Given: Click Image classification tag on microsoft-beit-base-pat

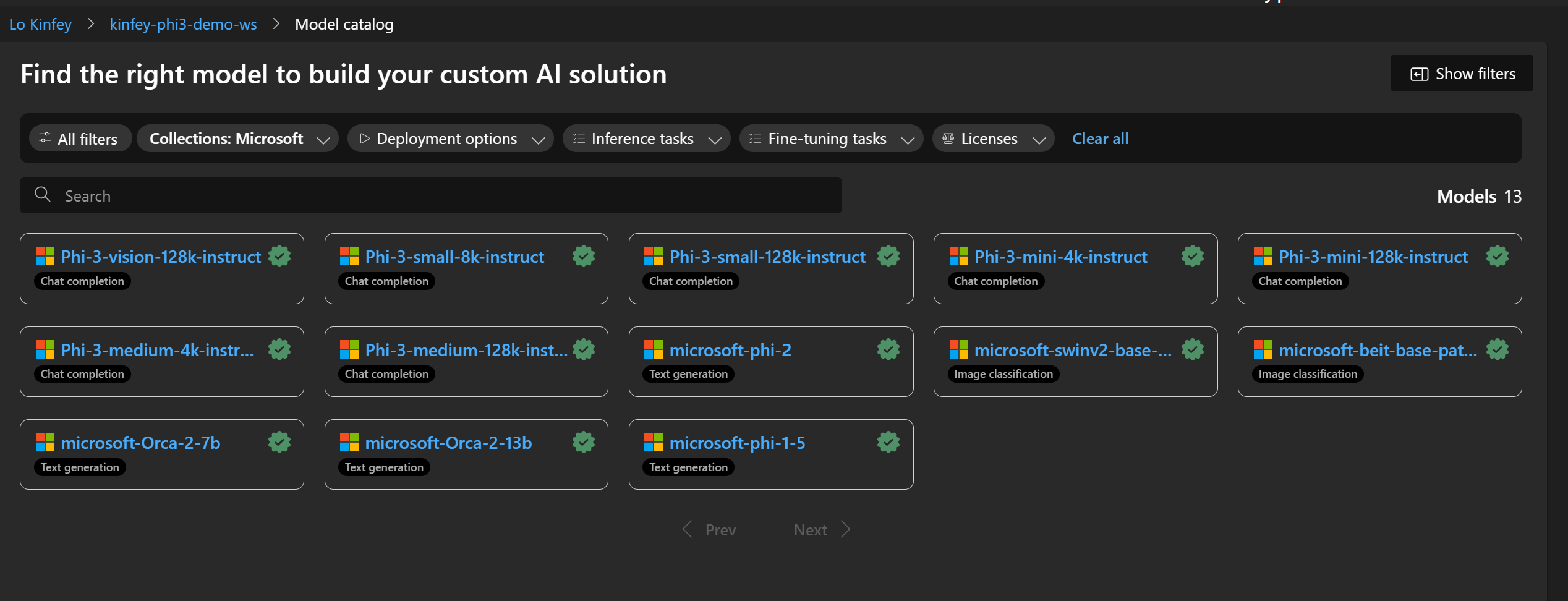Looking at the screenshot, I should (x=1308, y=374).
